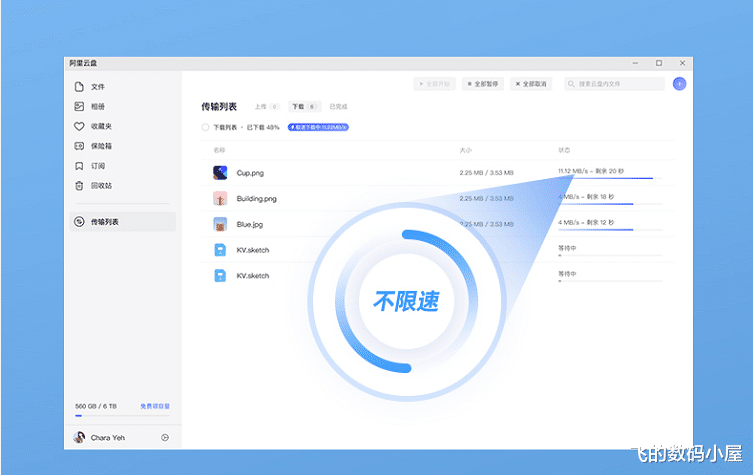The width and height of the screenshot is (753, 475).
Task: Click the Building.png download progress bar
Action: (610, 204)
